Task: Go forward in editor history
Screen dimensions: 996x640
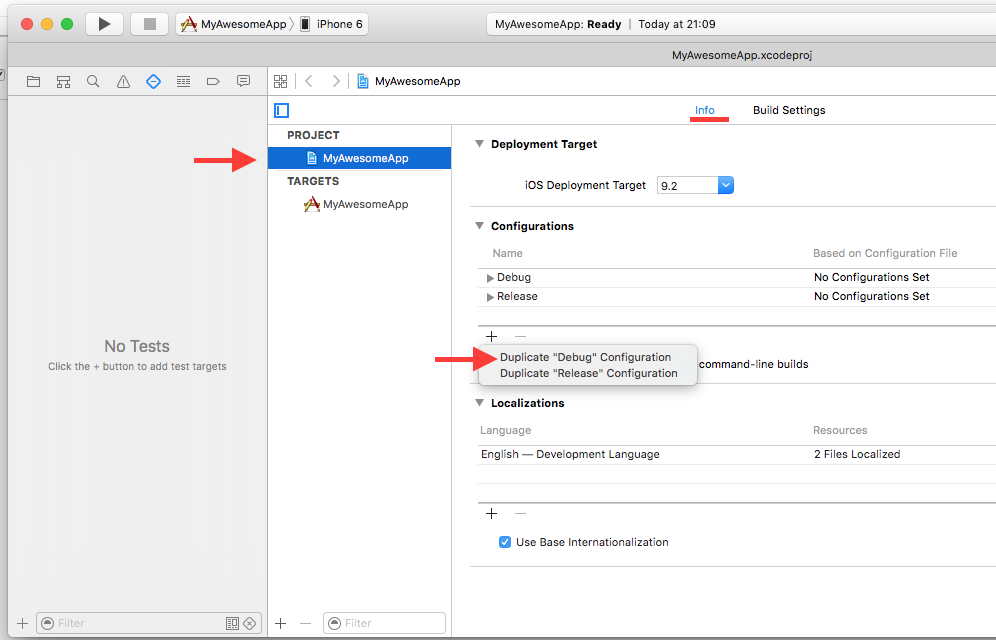Action: coord(336,81)
